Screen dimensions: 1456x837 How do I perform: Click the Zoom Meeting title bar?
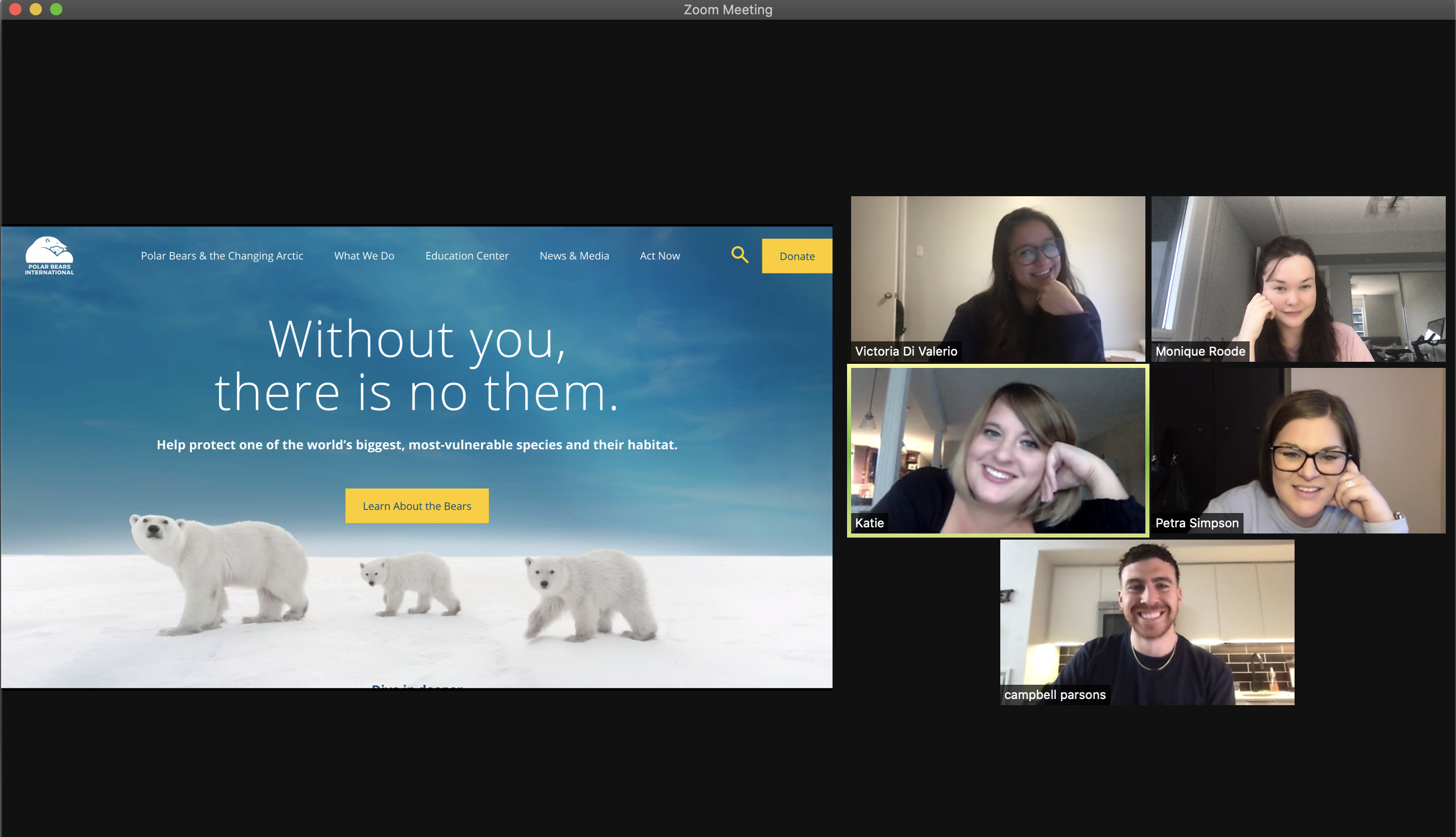[x=728, y=9]
